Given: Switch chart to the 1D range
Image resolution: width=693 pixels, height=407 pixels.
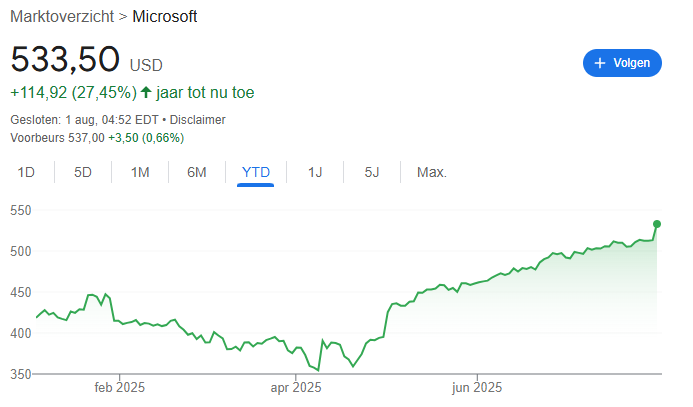Looking at the screenshot, I should pyautogui.click(x=26, y=172).
